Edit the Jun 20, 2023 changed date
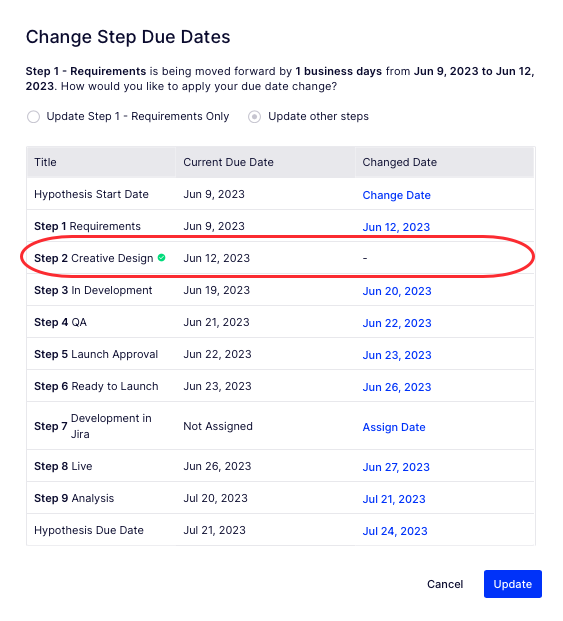This screenshot has width=563, height=621. pos(397,291)
